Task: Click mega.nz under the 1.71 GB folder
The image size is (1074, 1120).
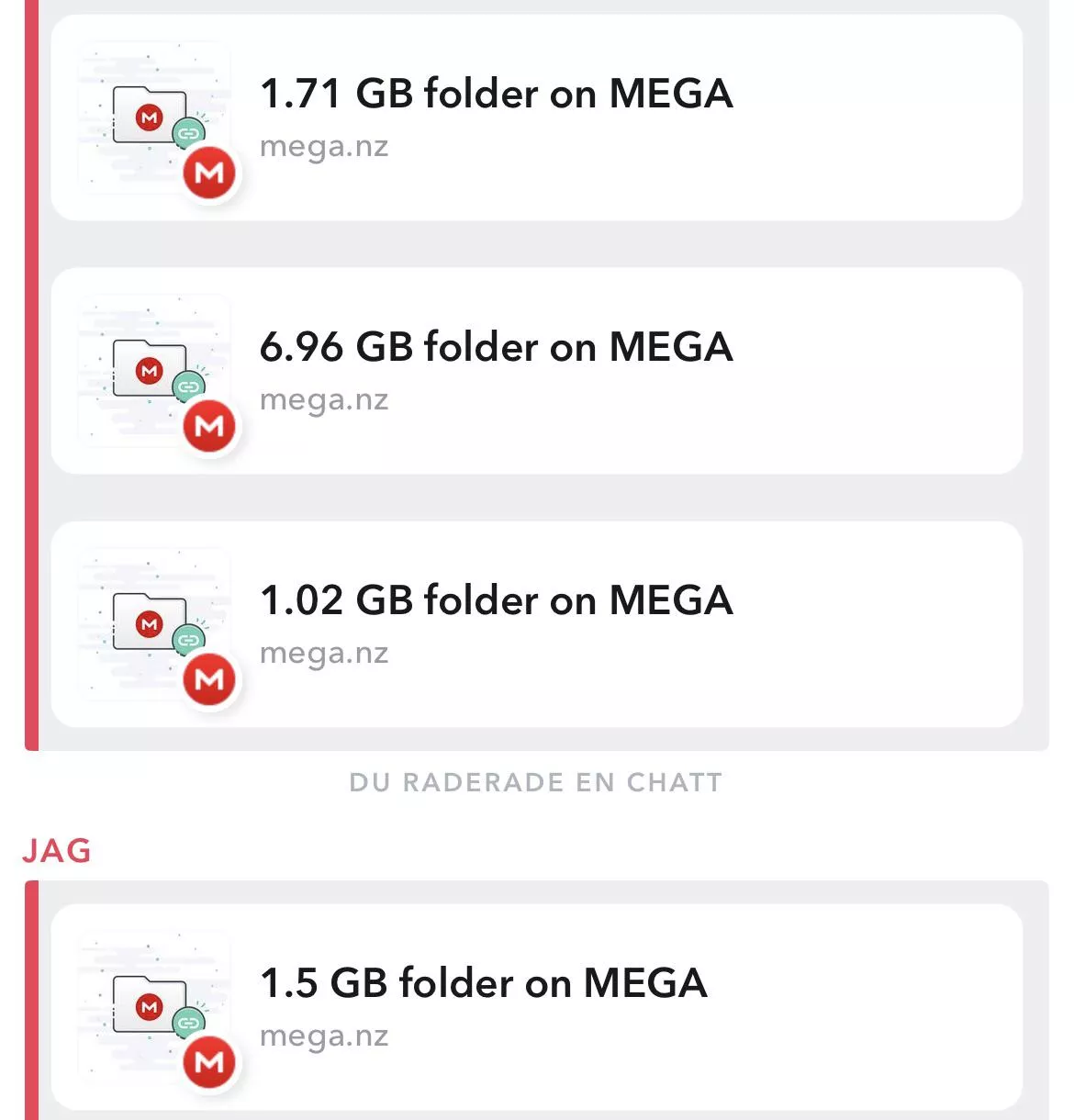Action: (x=324, y=147)
